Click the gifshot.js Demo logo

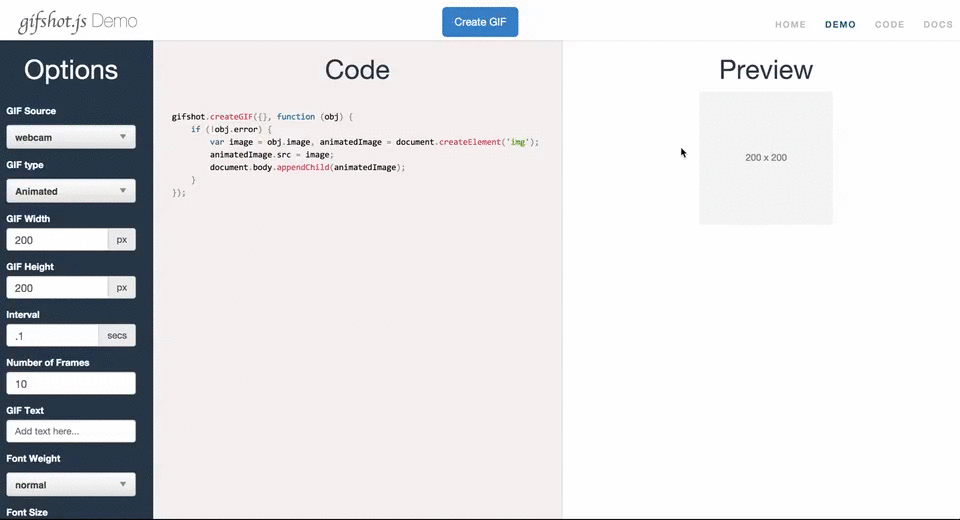(78, 22)
